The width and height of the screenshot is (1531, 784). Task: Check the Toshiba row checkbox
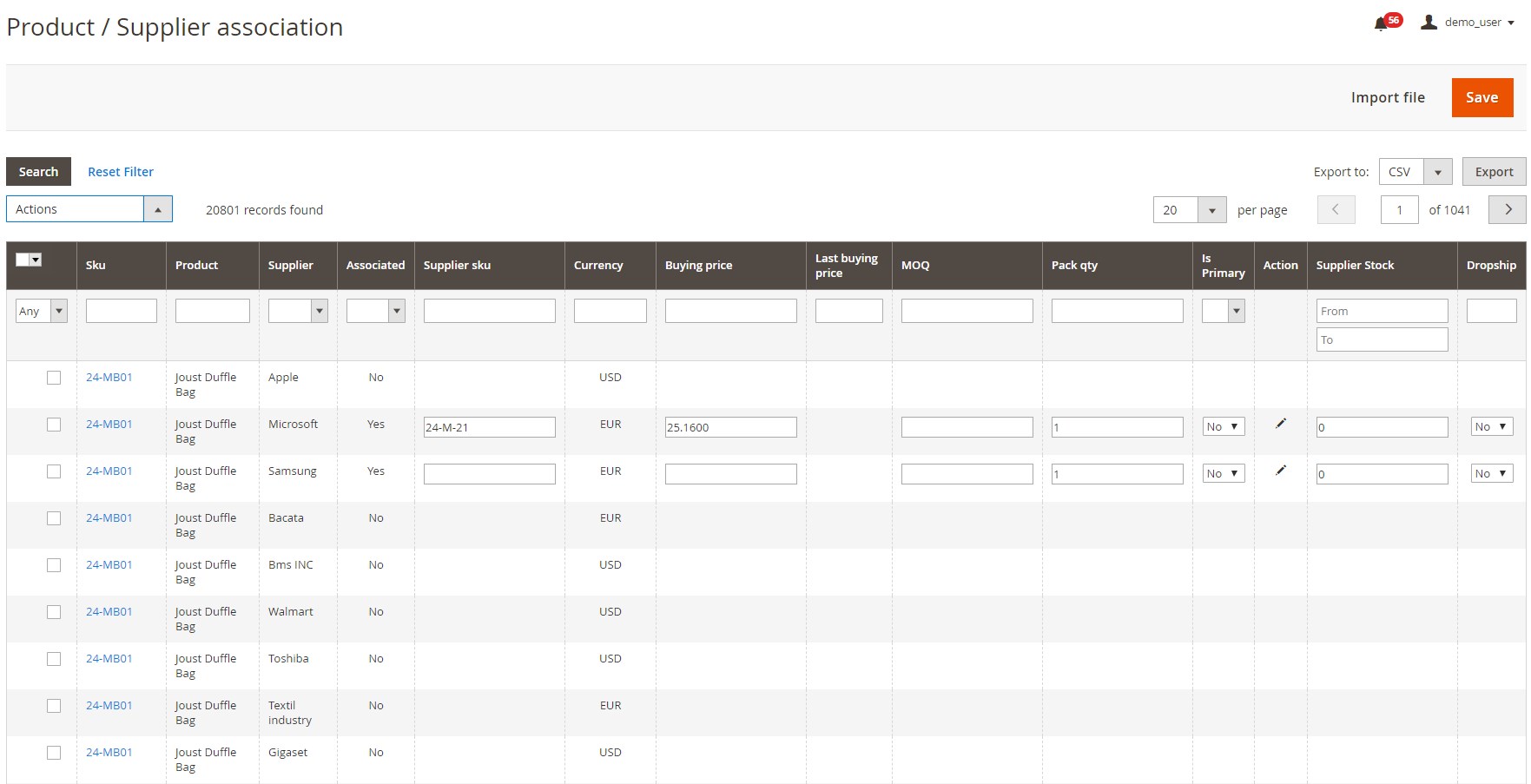point(54,659)
